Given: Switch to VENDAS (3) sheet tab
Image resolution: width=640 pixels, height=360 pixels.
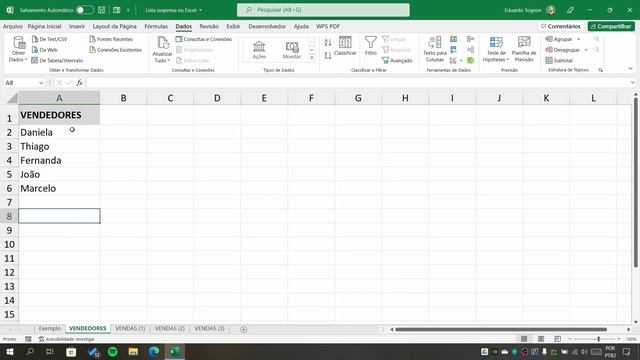Looking at the screenshot, I should click(209, 329).
